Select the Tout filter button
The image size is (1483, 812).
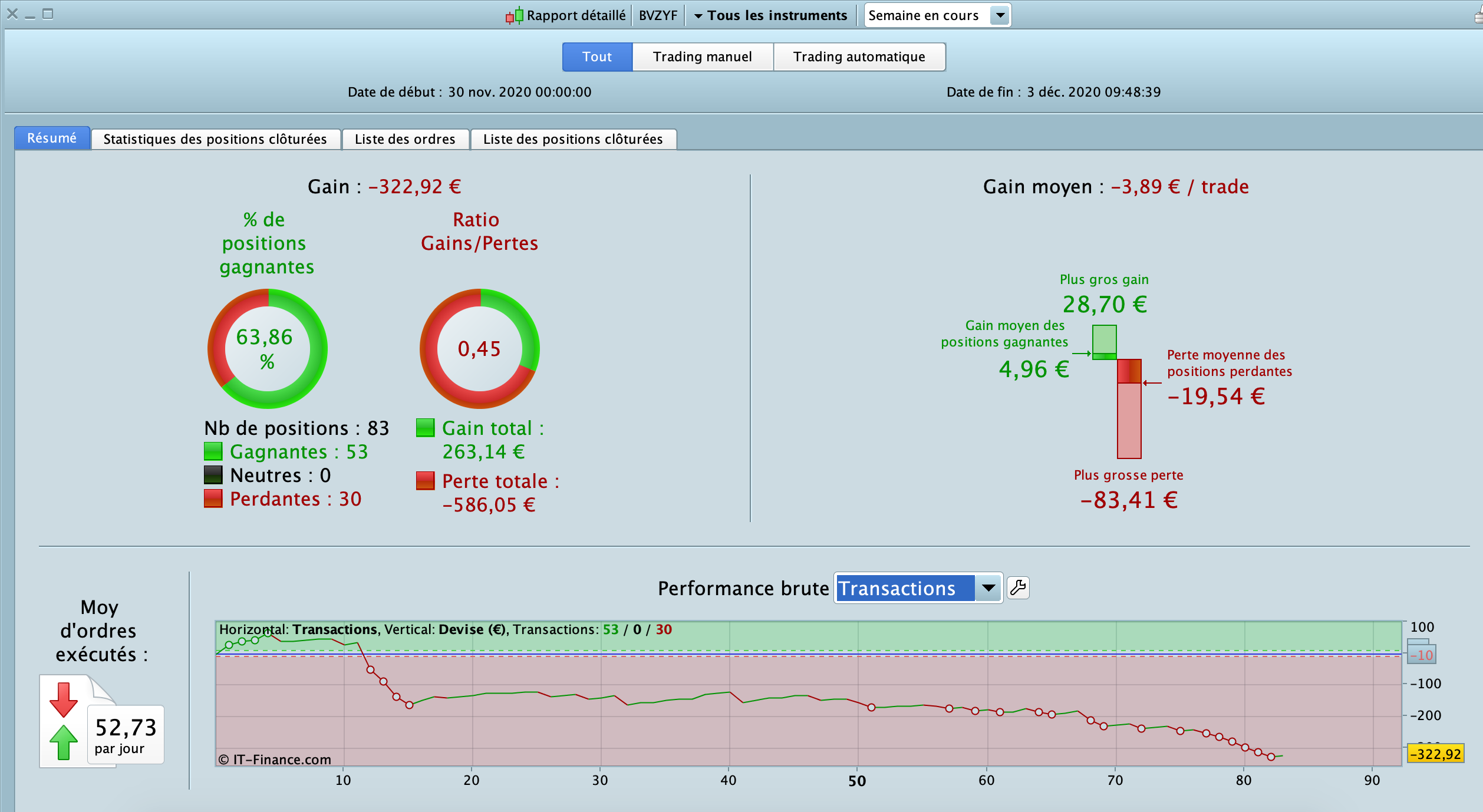click(597, 57)
